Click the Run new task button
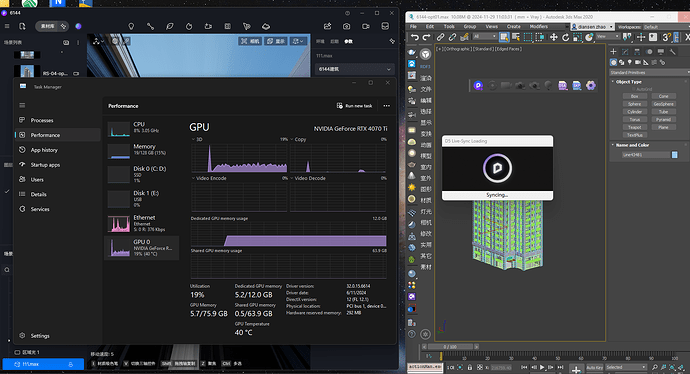Screen dimensions: 690x374 [x=355, y=106]
